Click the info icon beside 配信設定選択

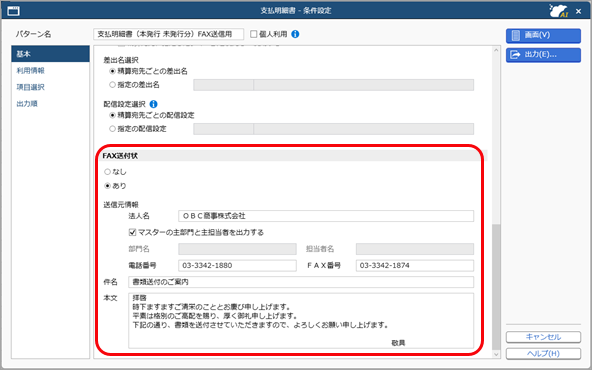(x=153, y=104)
